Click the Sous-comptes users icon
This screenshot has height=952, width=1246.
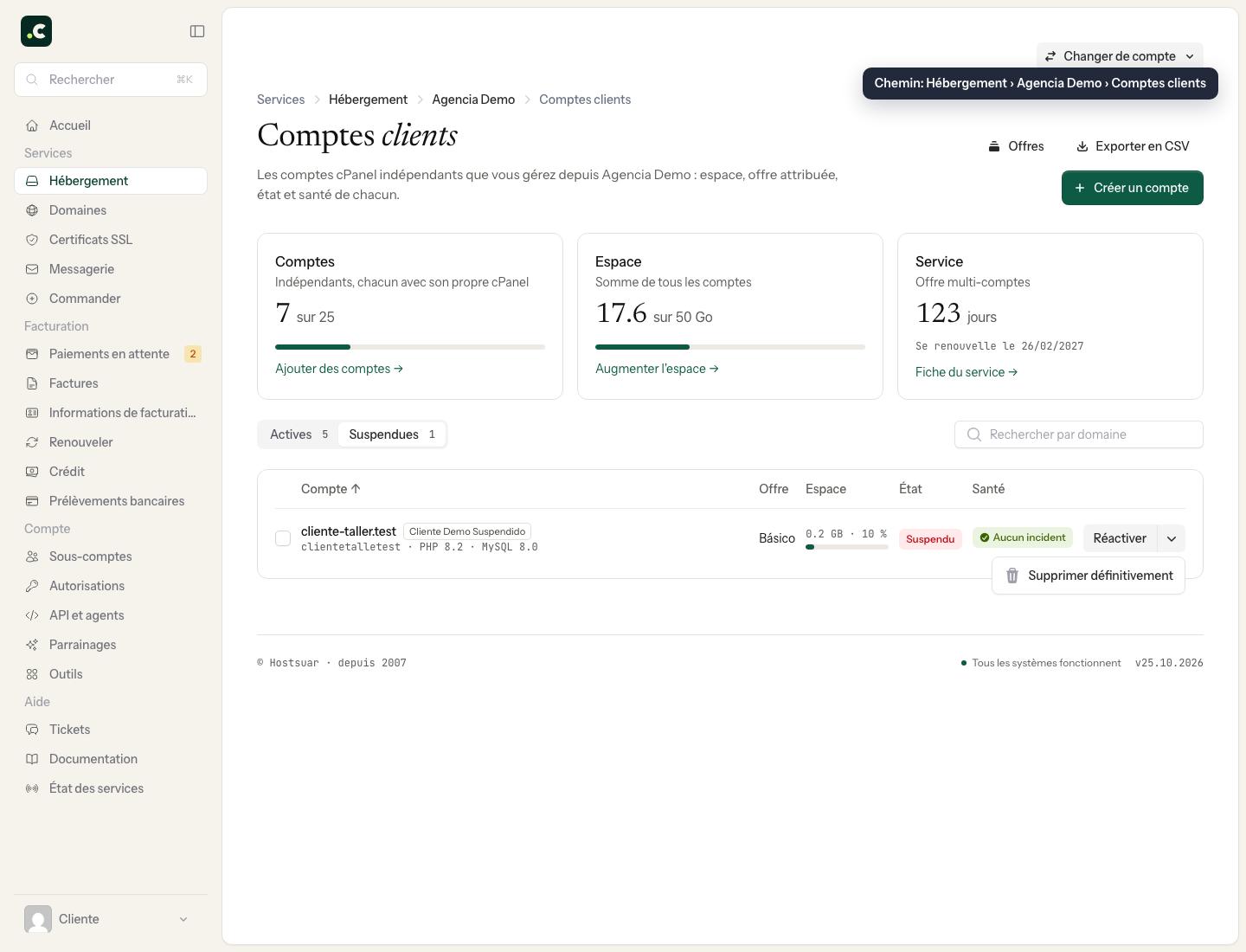32,556
